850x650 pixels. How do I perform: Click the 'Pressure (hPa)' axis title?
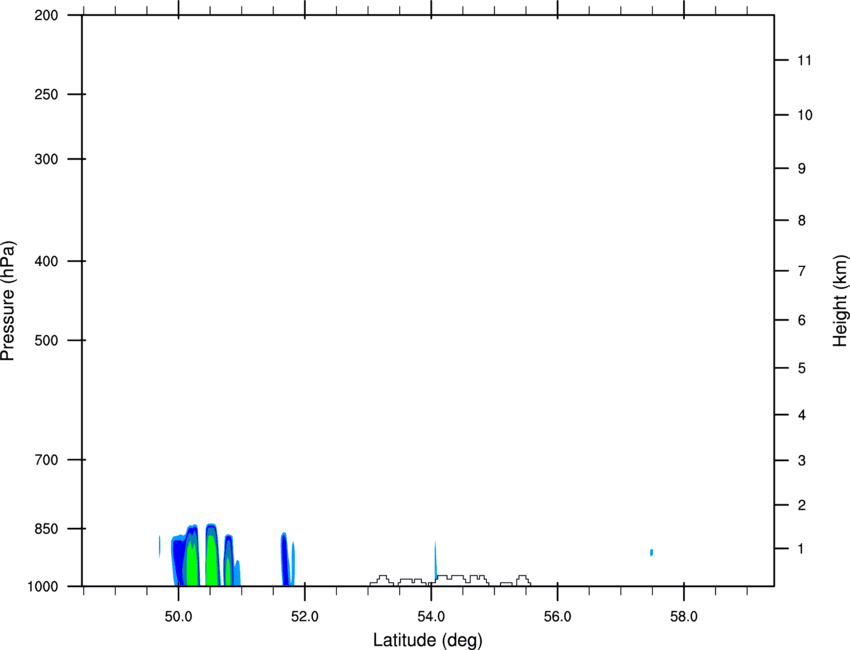(x=8, y=301)
